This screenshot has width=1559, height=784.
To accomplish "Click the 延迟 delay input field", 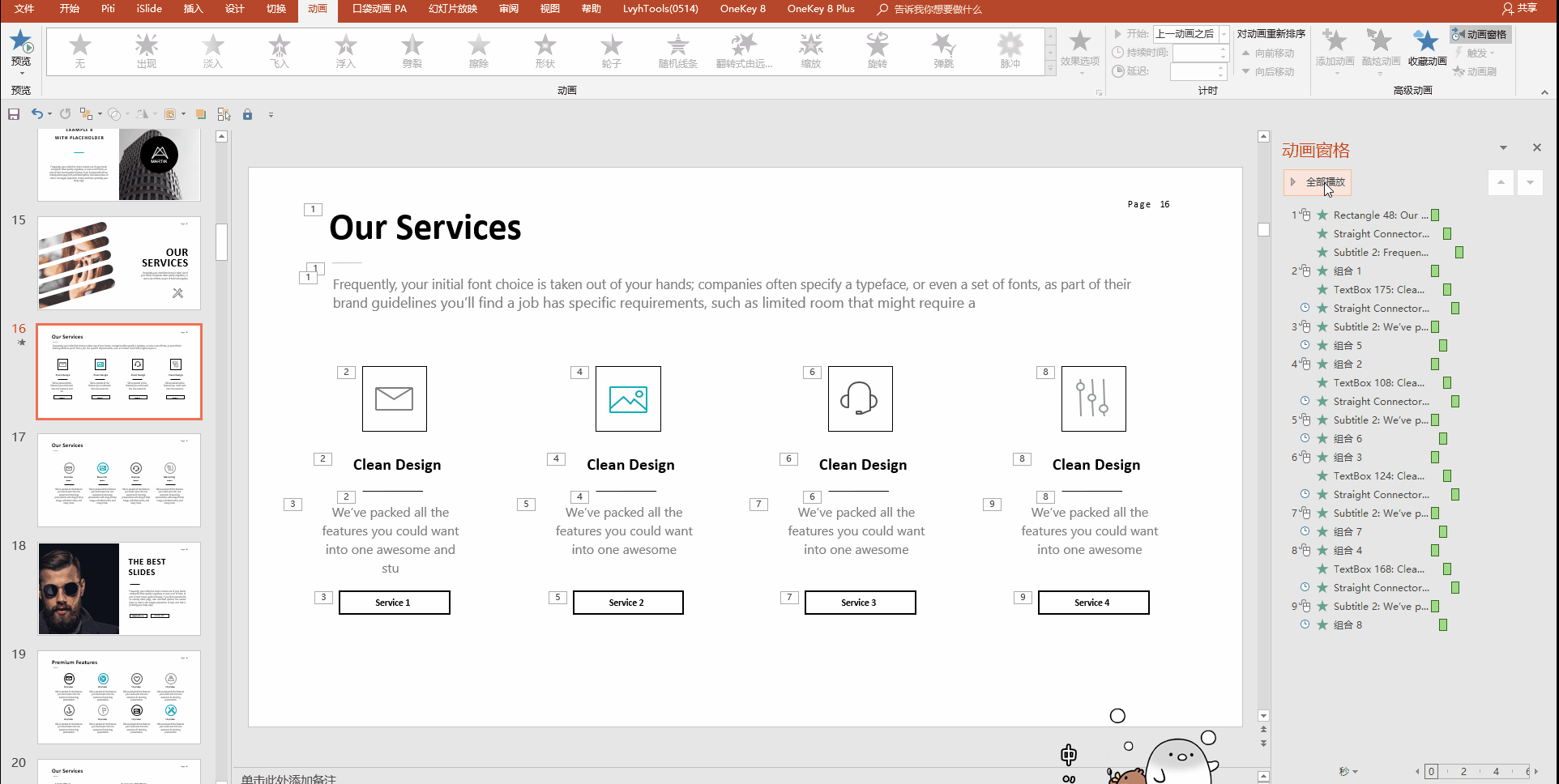I will point(1195,71).
